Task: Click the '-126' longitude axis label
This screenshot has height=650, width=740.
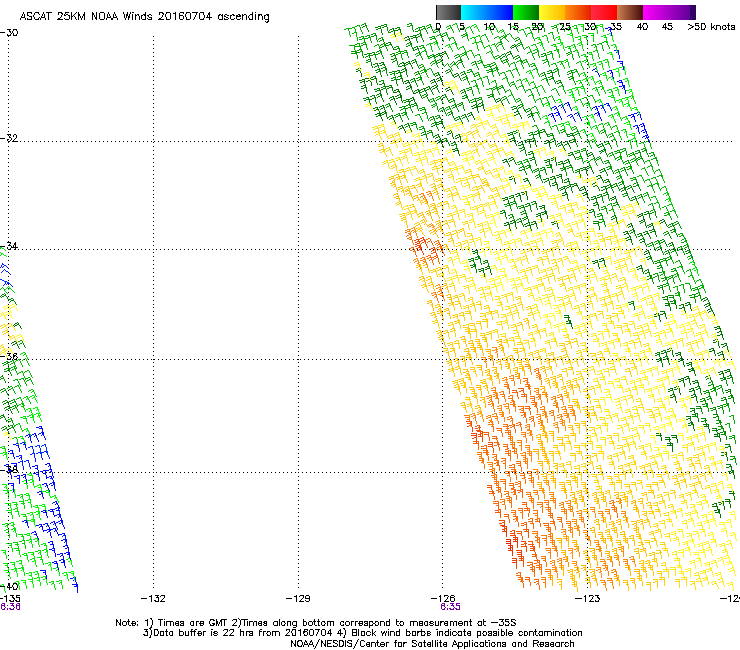Action: (x=443, y=599)
